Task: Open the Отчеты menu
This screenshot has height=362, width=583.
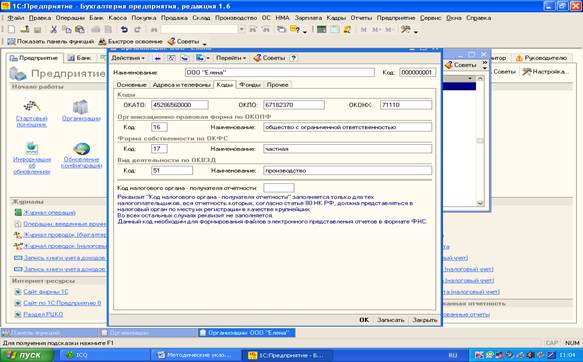Action: pos(361,18)
